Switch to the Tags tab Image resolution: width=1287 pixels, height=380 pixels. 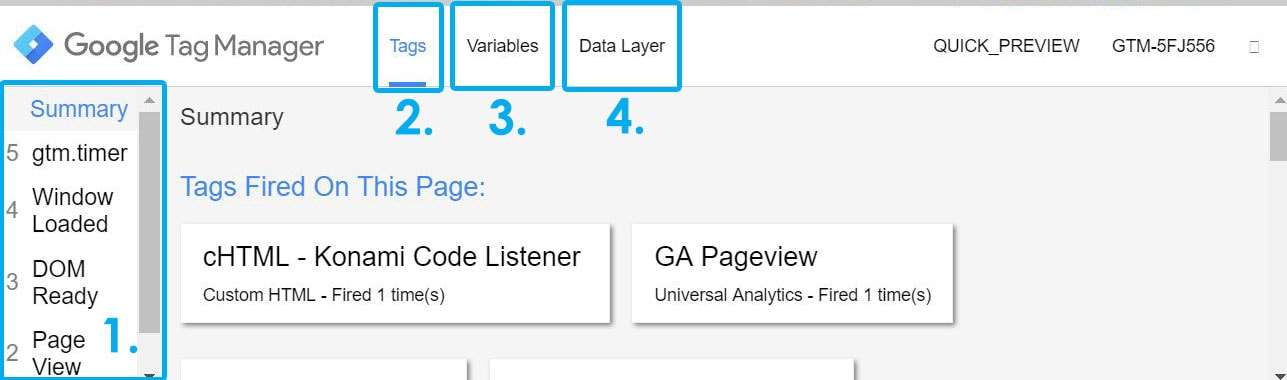(x=407, y=46)
